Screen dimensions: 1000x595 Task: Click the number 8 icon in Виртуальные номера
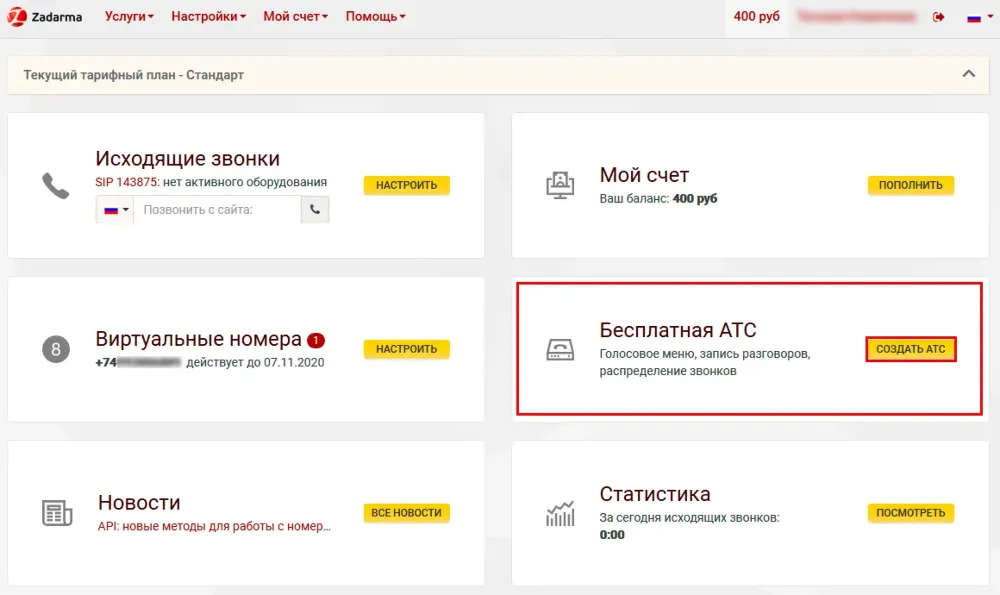point(55,349)
